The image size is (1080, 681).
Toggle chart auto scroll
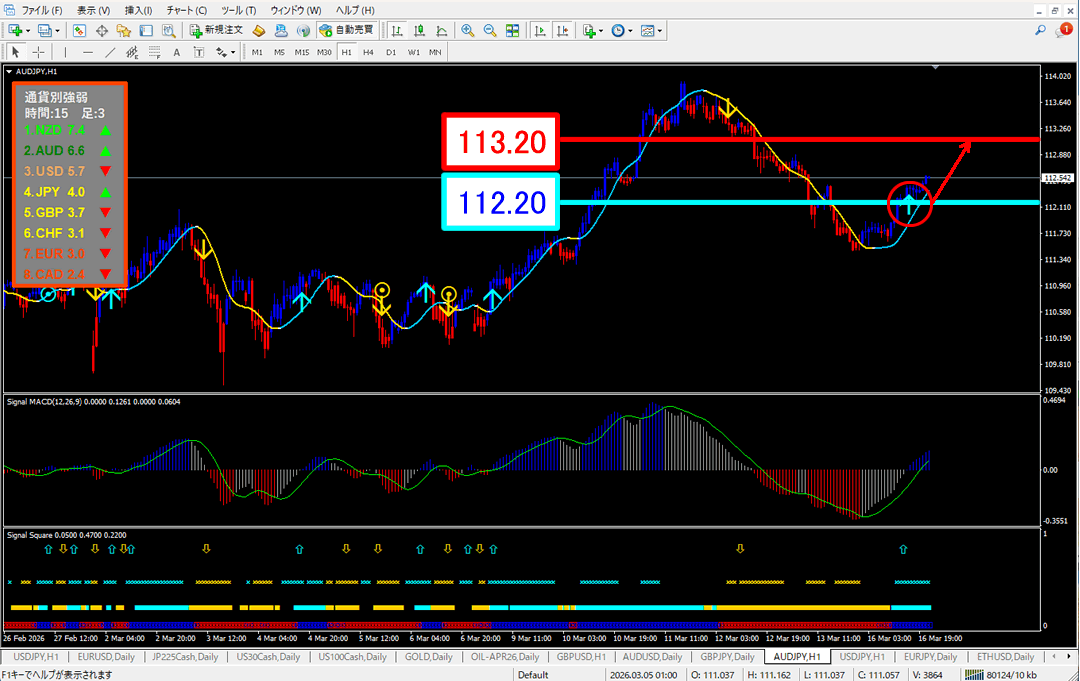click(x=540, y=31)
